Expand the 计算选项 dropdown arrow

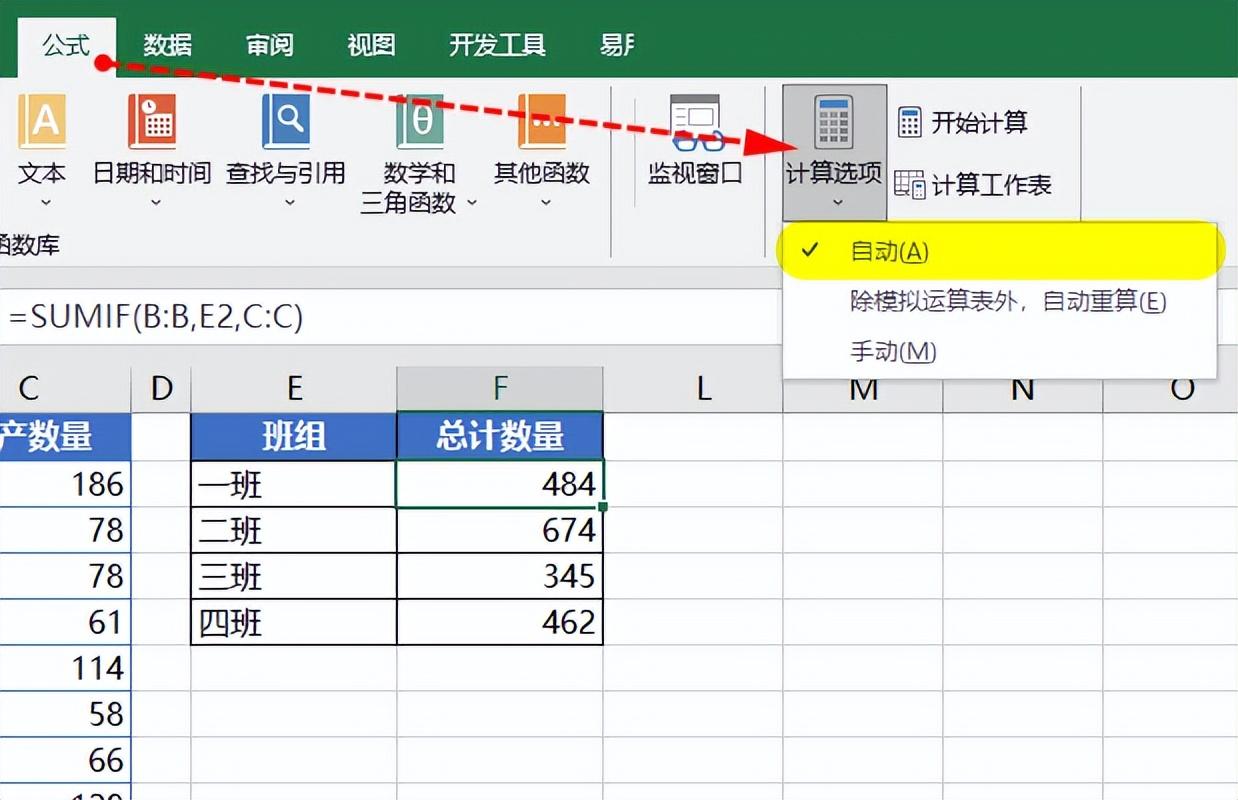[836, 203]
